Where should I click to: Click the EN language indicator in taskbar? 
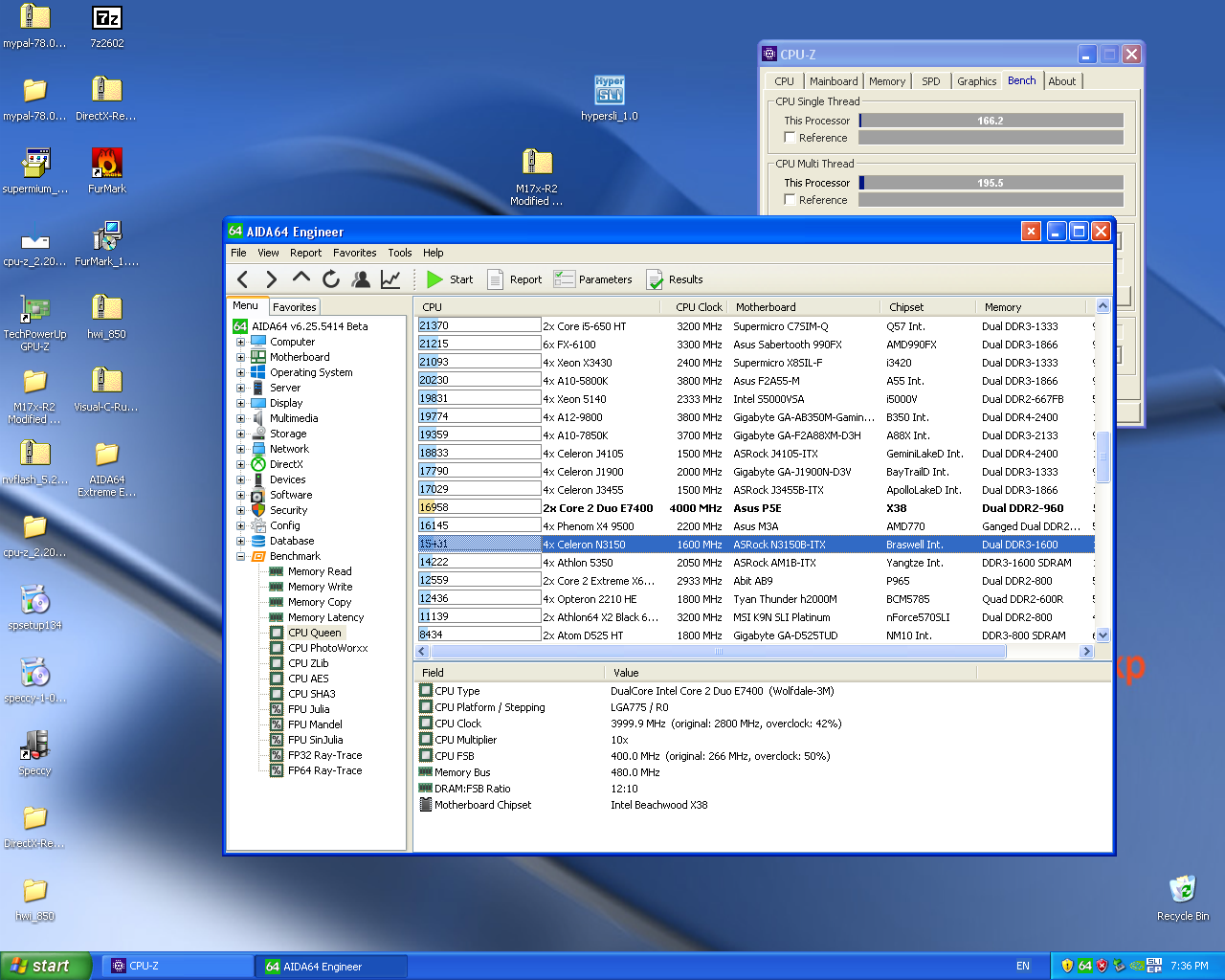(x=1023, y=966)
